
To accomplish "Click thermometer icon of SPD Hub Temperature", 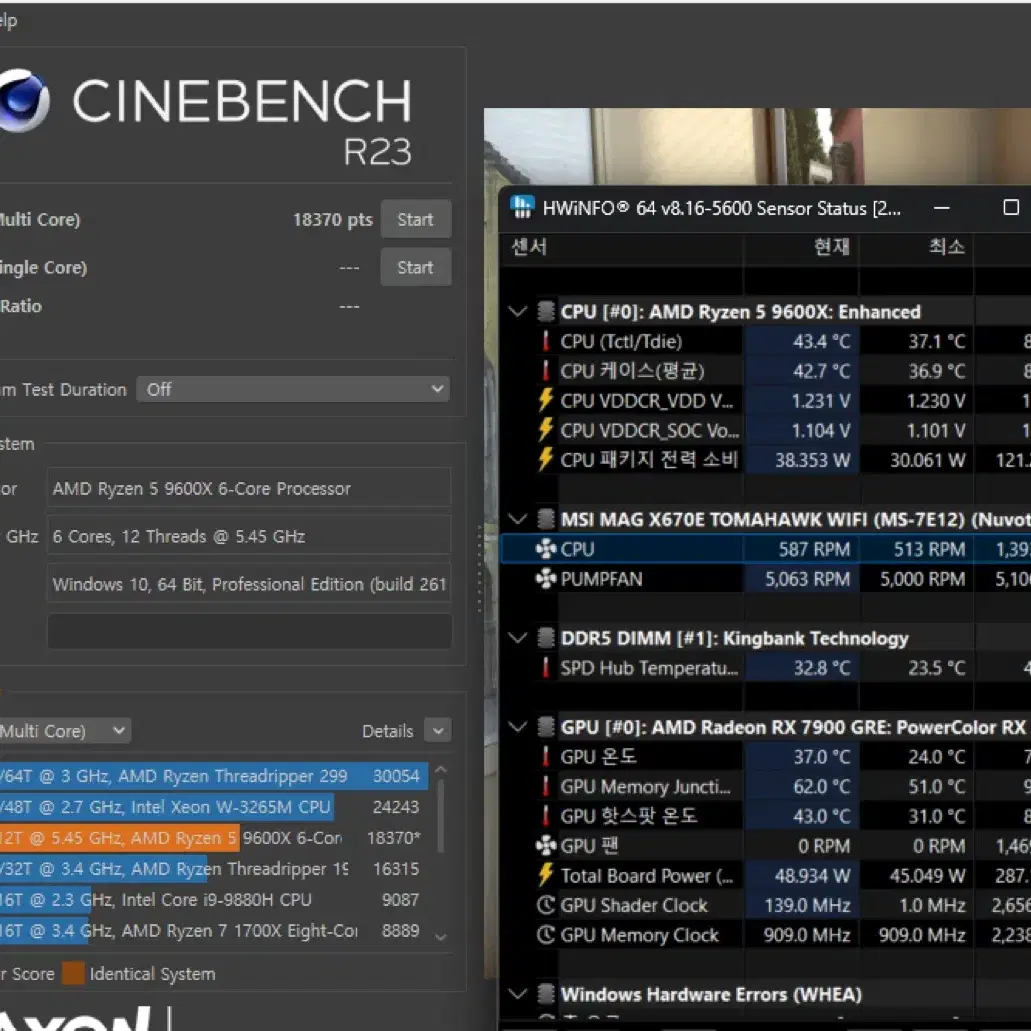I will pos(545,668).
